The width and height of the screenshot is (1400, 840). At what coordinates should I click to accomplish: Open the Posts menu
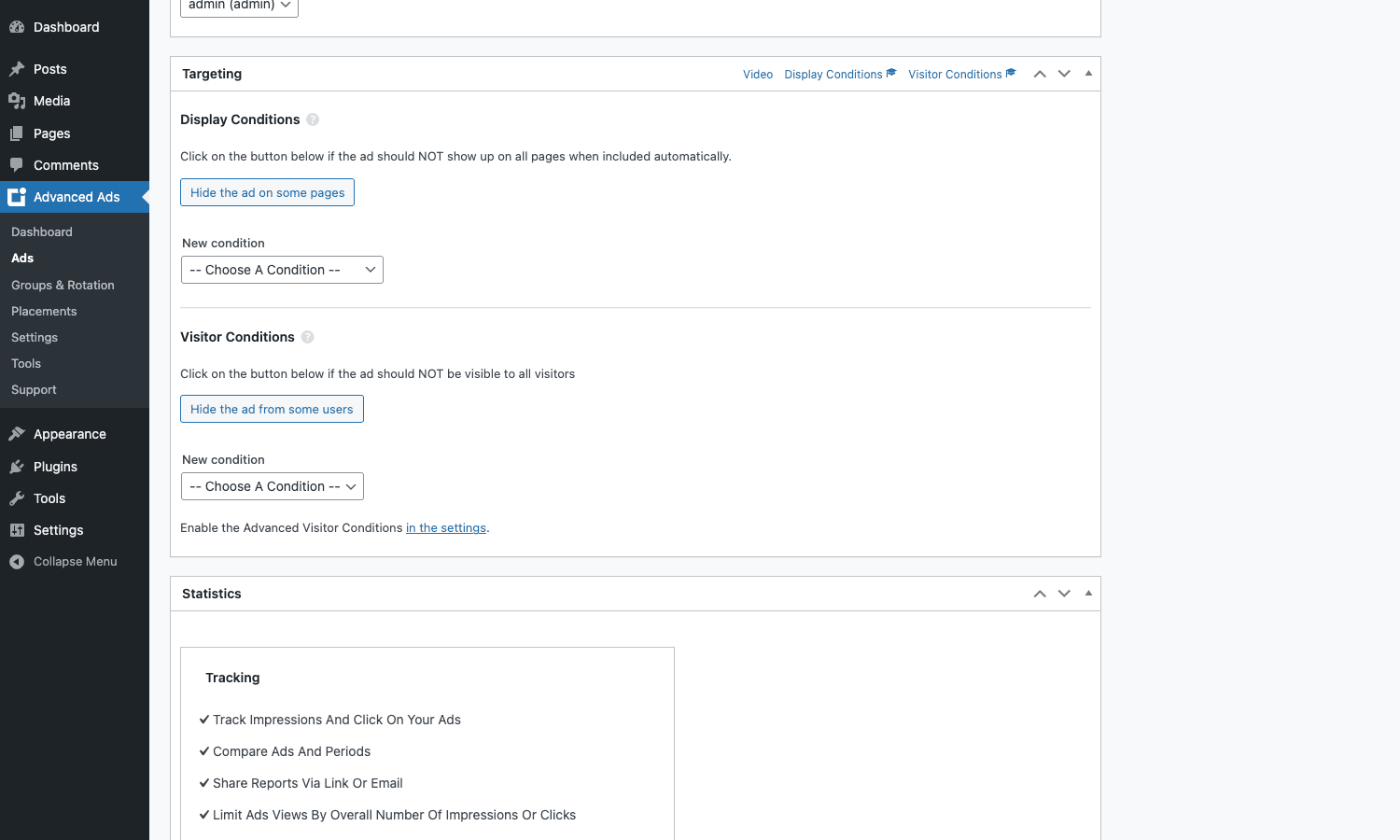[50, 69]
